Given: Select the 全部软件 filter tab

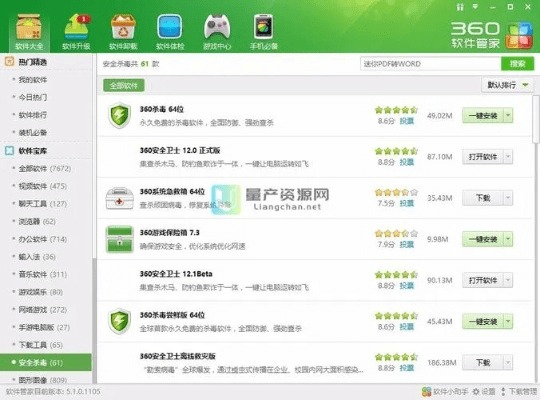Looking at the screenshot, I should tap(124, 85).
